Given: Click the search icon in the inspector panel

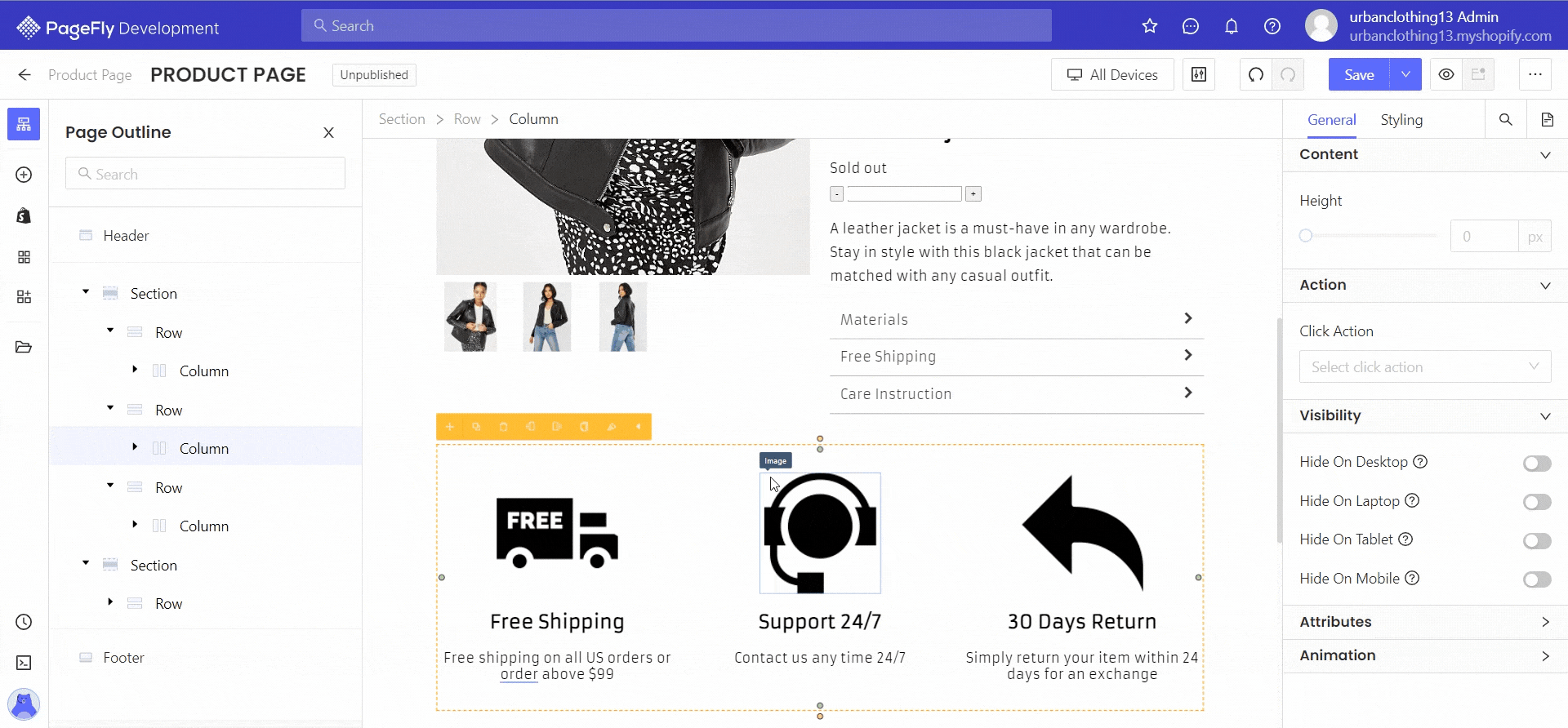Looking at the screenshot, I should click(1506, 120).
